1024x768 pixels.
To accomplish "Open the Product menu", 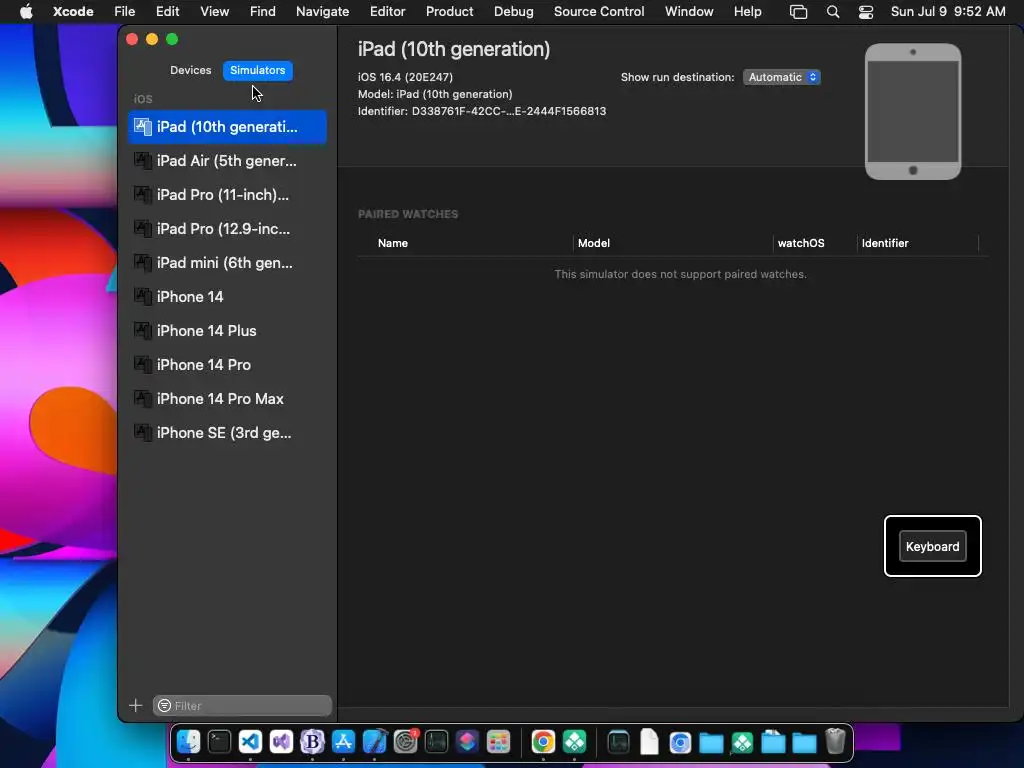I will coord(449,12).
